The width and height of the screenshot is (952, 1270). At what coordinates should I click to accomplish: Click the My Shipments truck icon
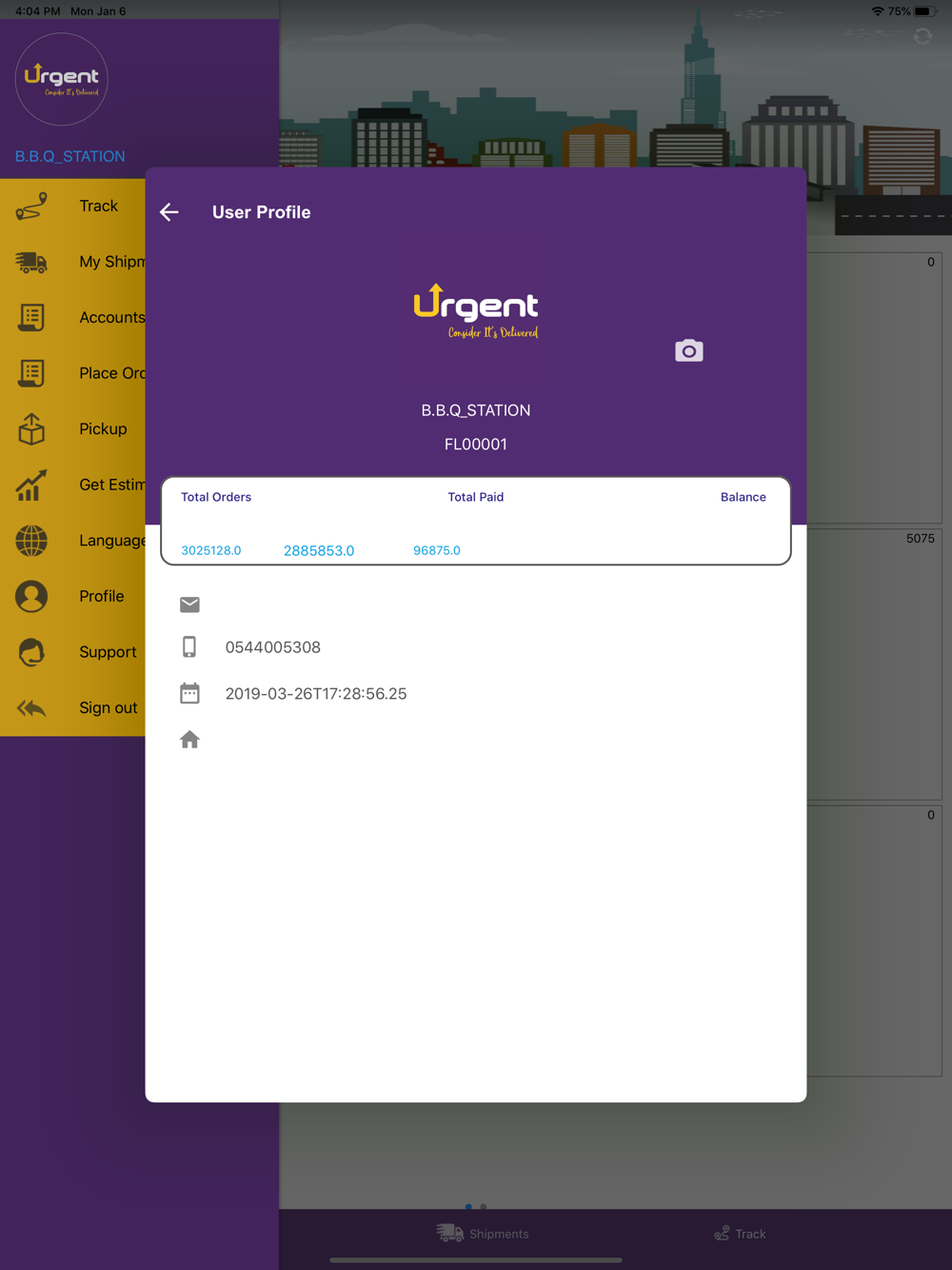(x=31, y=262)
